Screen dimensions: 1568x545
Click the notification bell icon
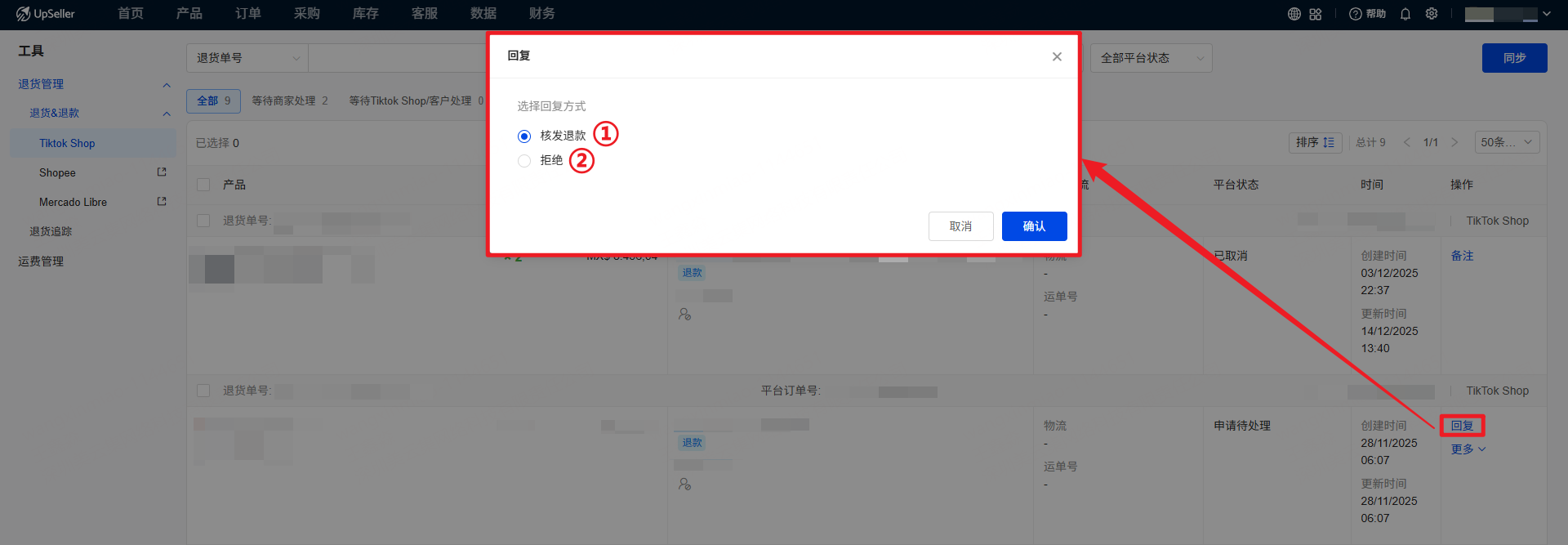point(1405,14)
